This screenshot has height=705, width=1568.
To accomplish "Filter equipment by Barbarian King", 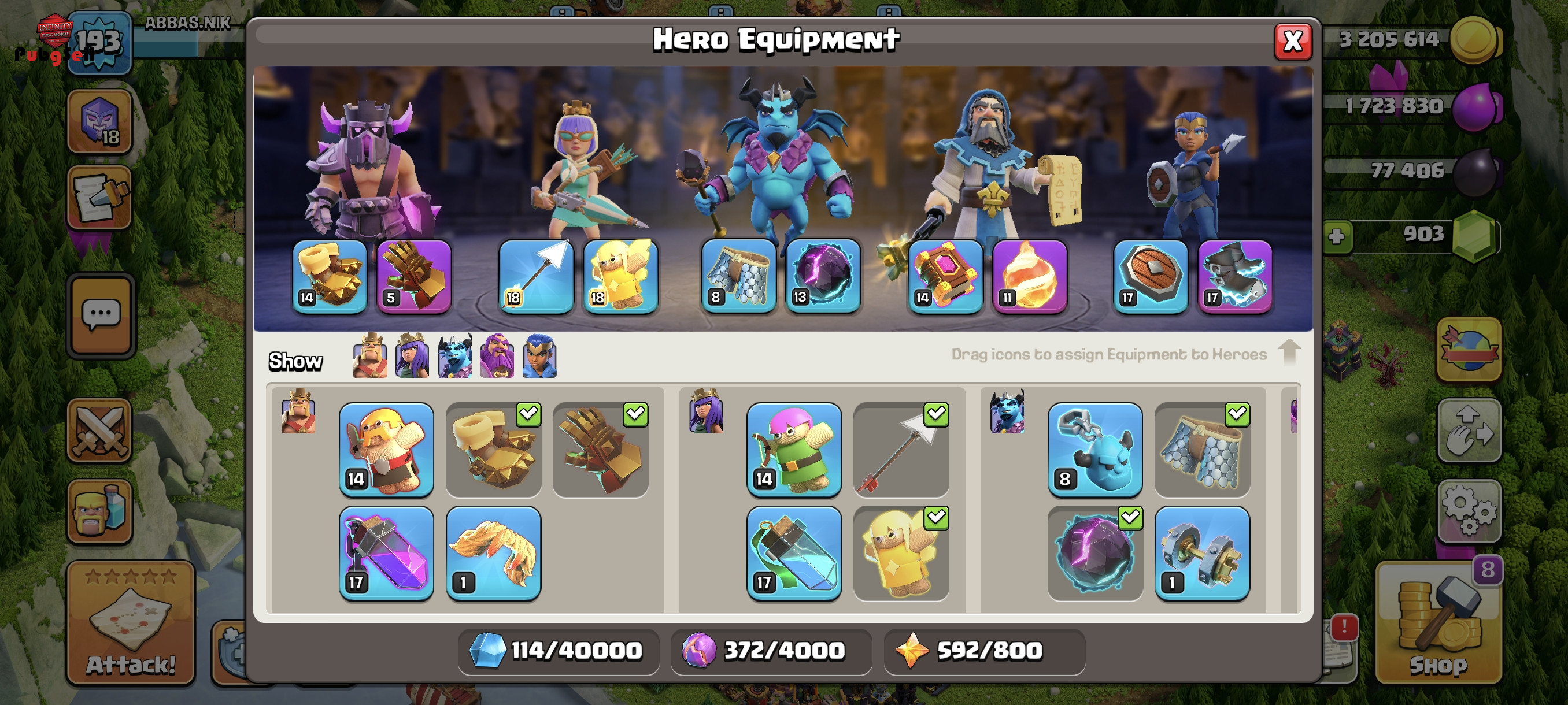I will [x=369, y=356].
